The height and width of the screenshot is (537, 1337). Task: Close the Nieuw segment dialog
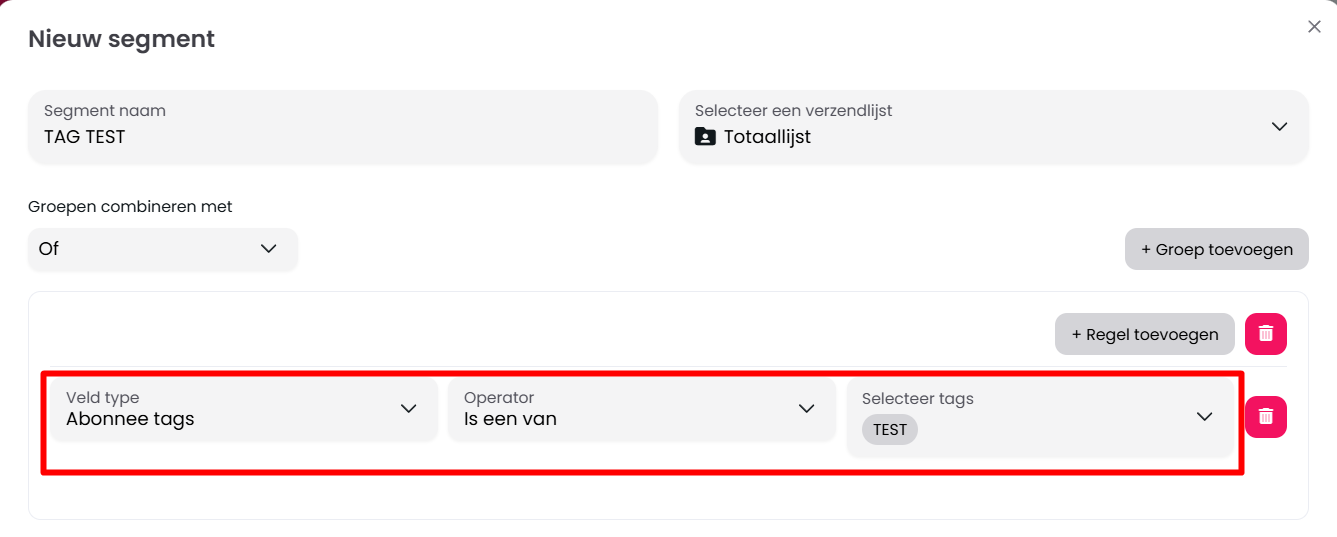tap(1314, 27)
